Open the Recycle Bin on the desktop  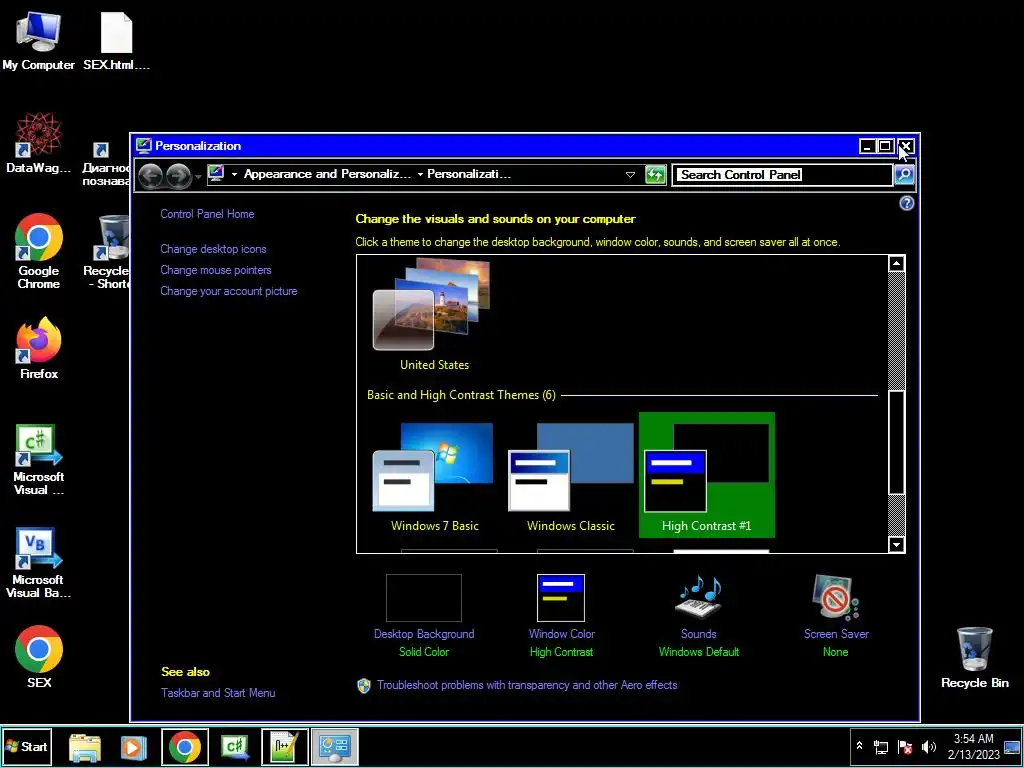[974, 658]
